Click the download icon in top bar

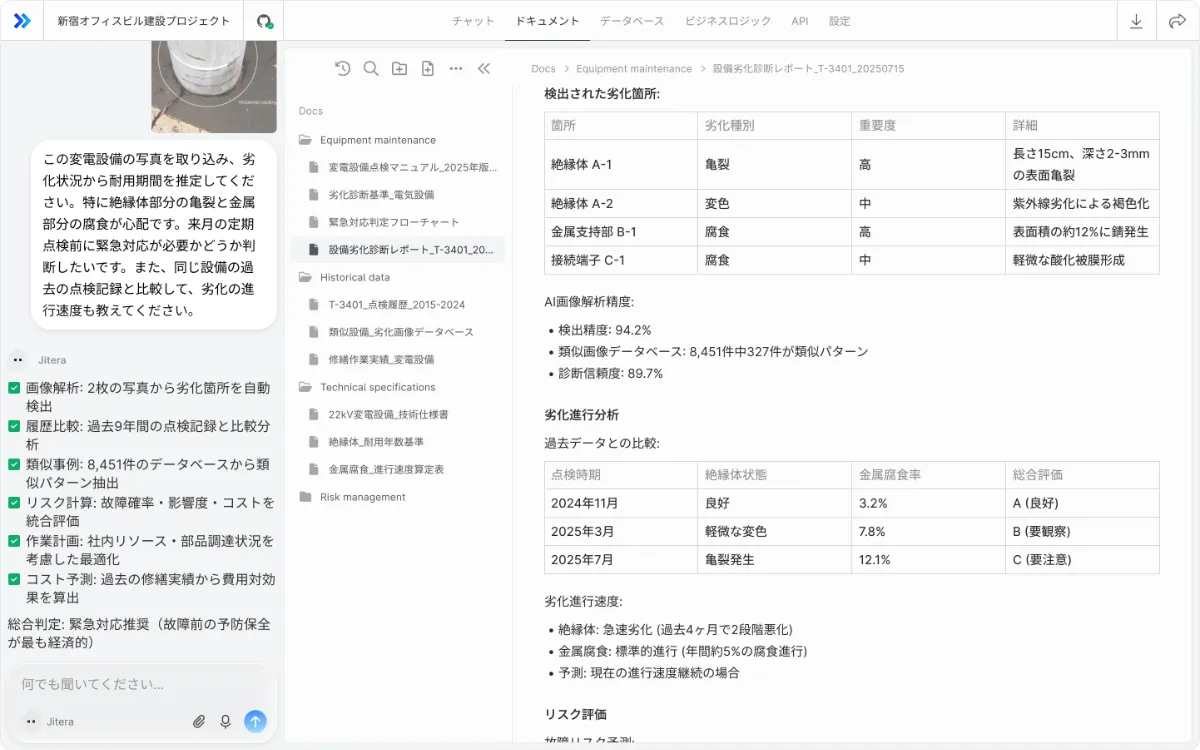tap(1136, 21)
